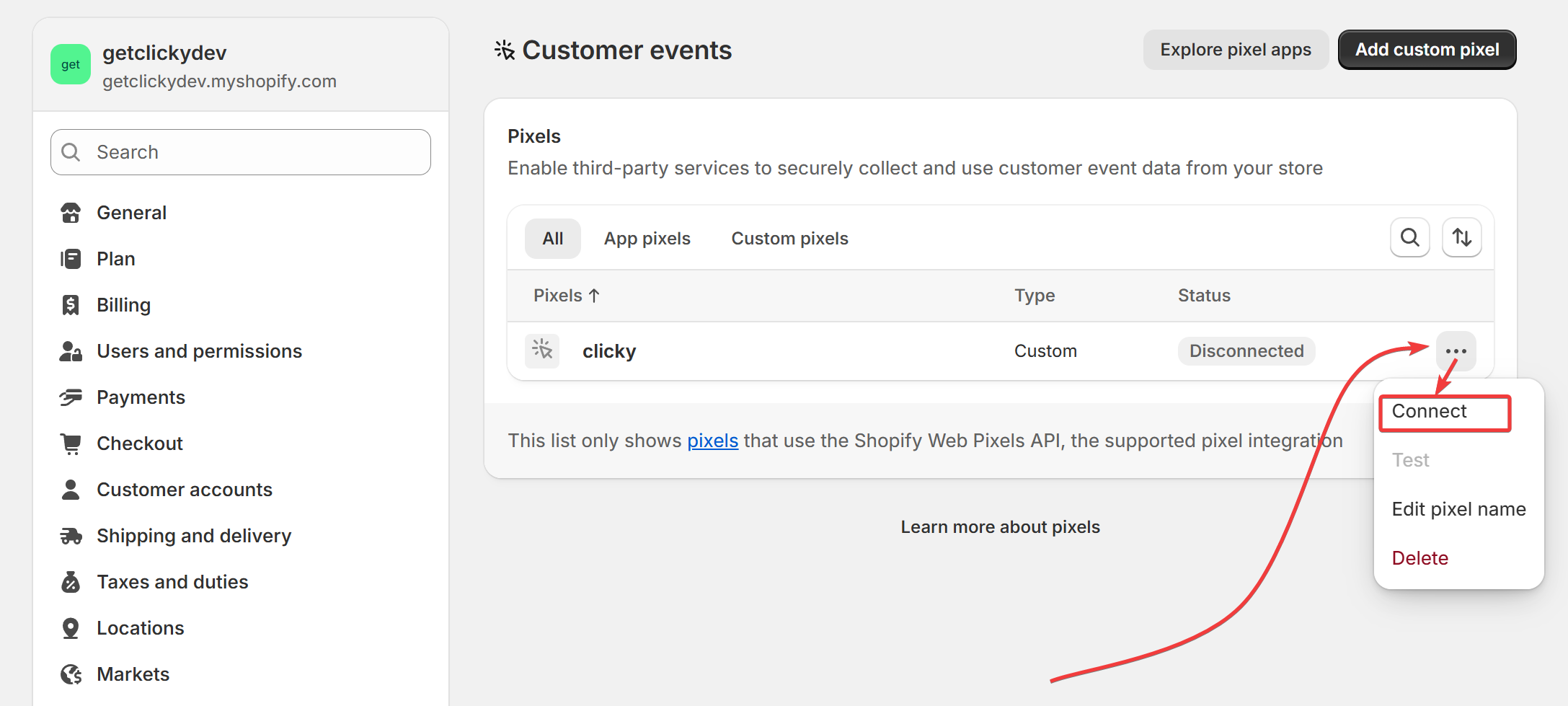The width and height of the screenshot is (1568, 706).
Task: Select Delete from the pixel menu
Action: (1419, 558)
